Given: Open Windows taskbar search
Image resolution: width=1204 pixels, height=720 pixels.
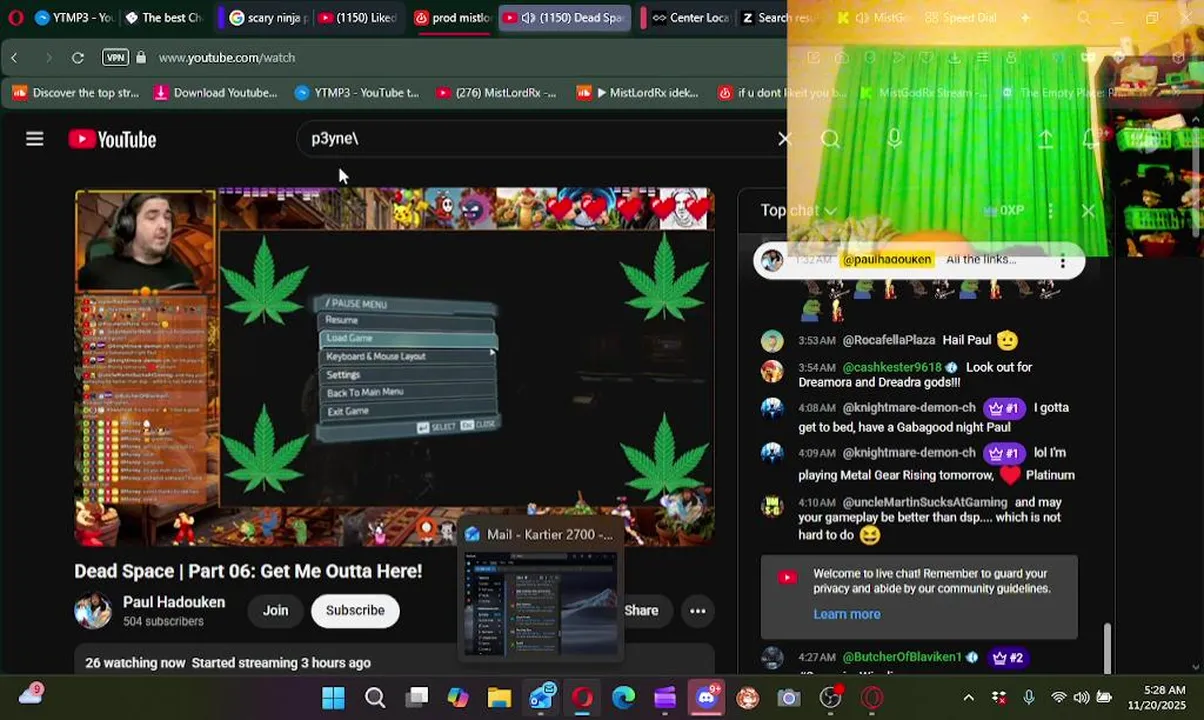Looking at the screenshot, I should 375,697.
